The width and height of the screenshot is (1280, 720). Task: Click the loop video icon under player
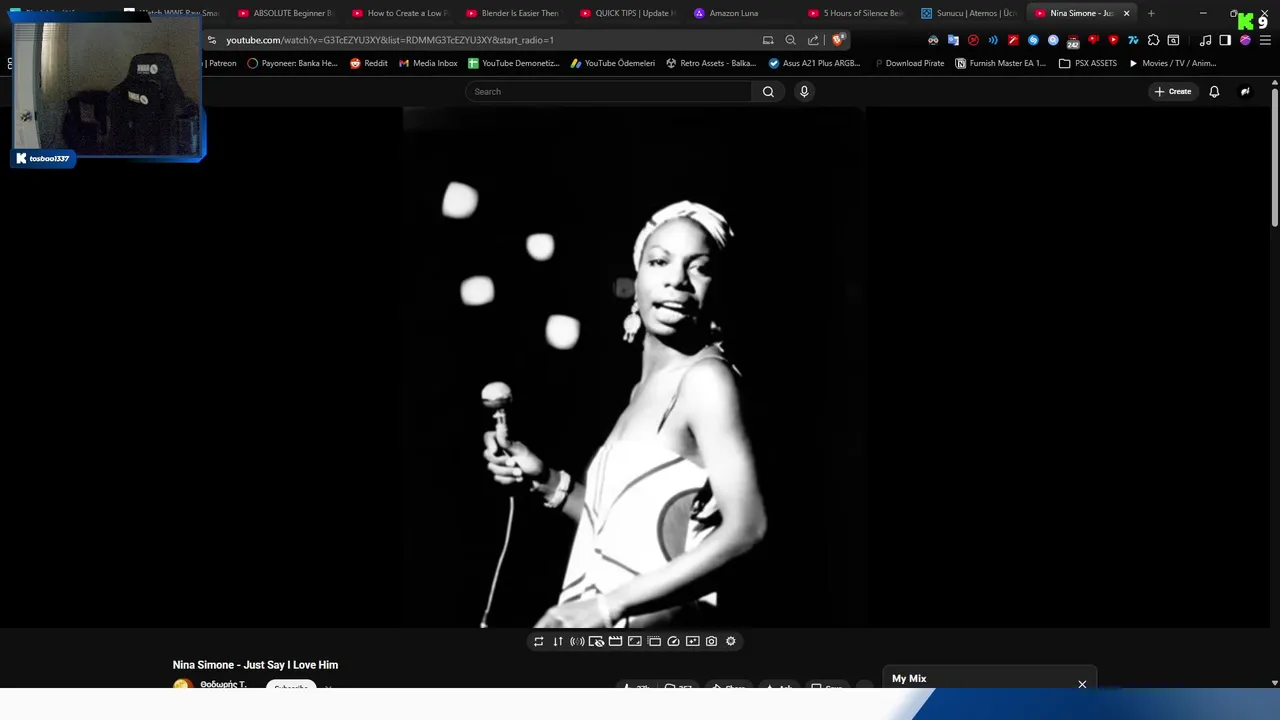point(539,641)
